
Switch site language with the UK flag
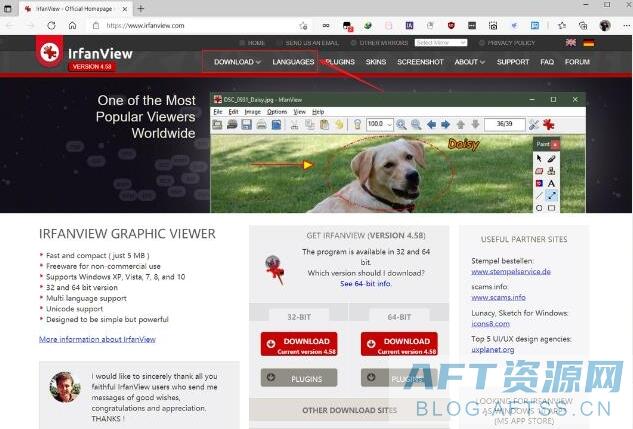tap(571, 43)
